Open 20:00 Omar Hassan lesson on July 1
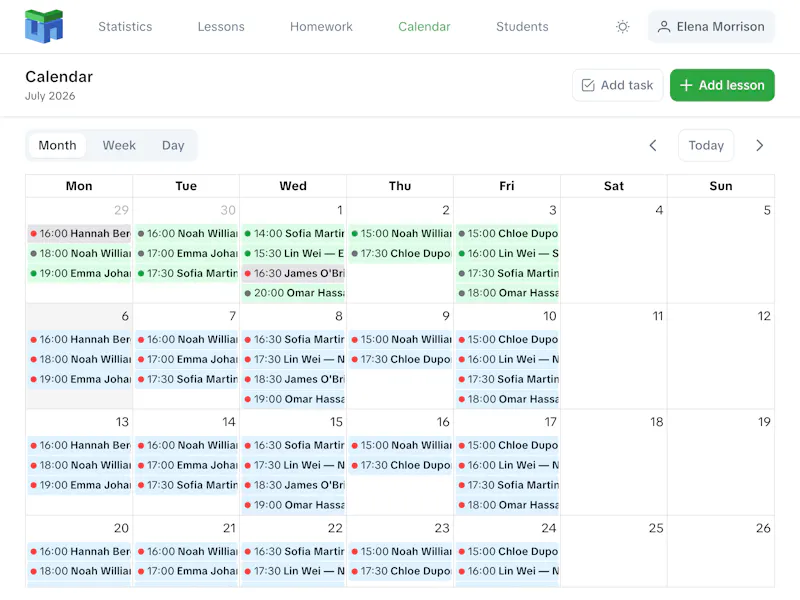This screenshot has height=600, width=800. pos(294,293)
